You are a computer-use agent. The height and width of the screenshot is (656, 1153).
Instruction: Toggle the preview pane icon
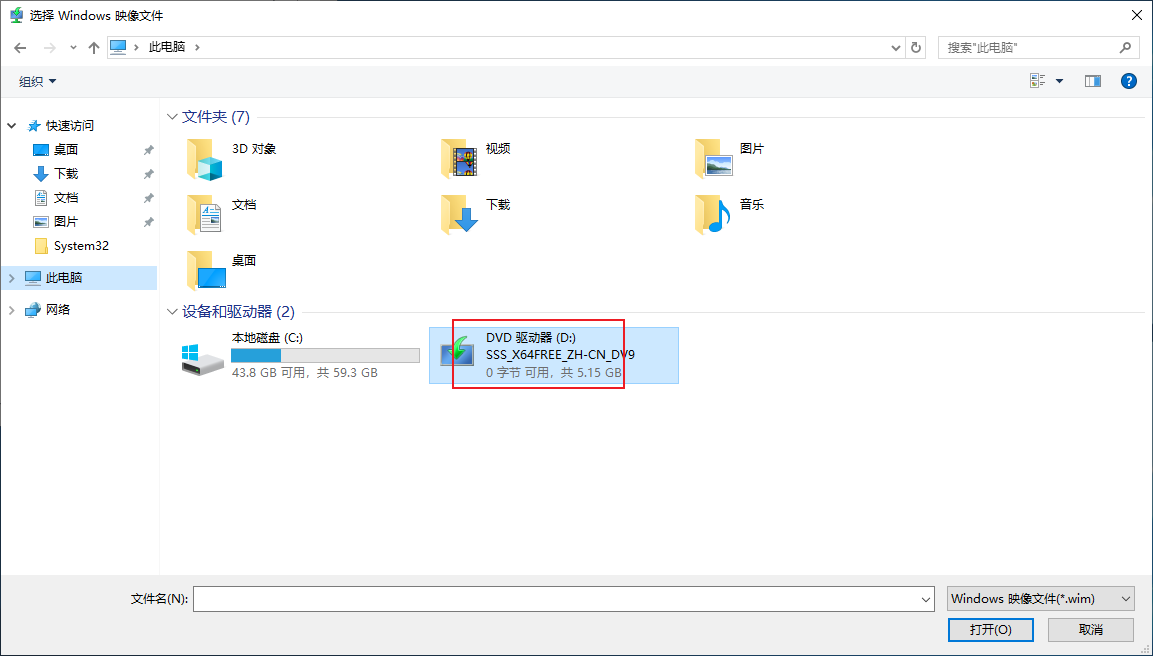pyautogui.click(x=1093, y=81)
